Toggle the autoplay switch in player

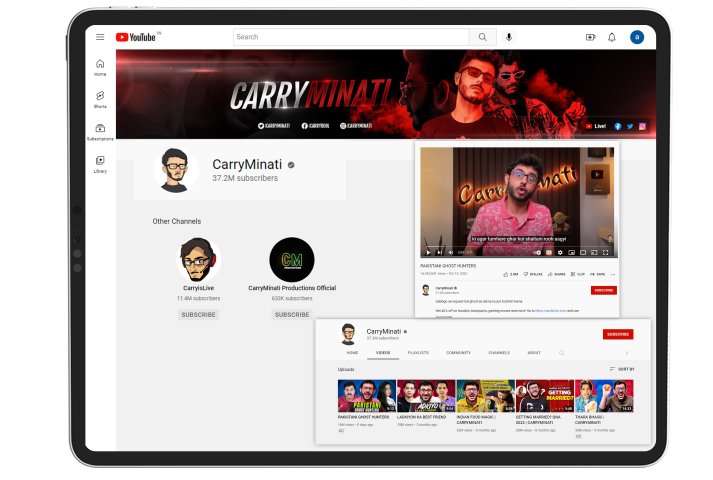click(537, 252)
